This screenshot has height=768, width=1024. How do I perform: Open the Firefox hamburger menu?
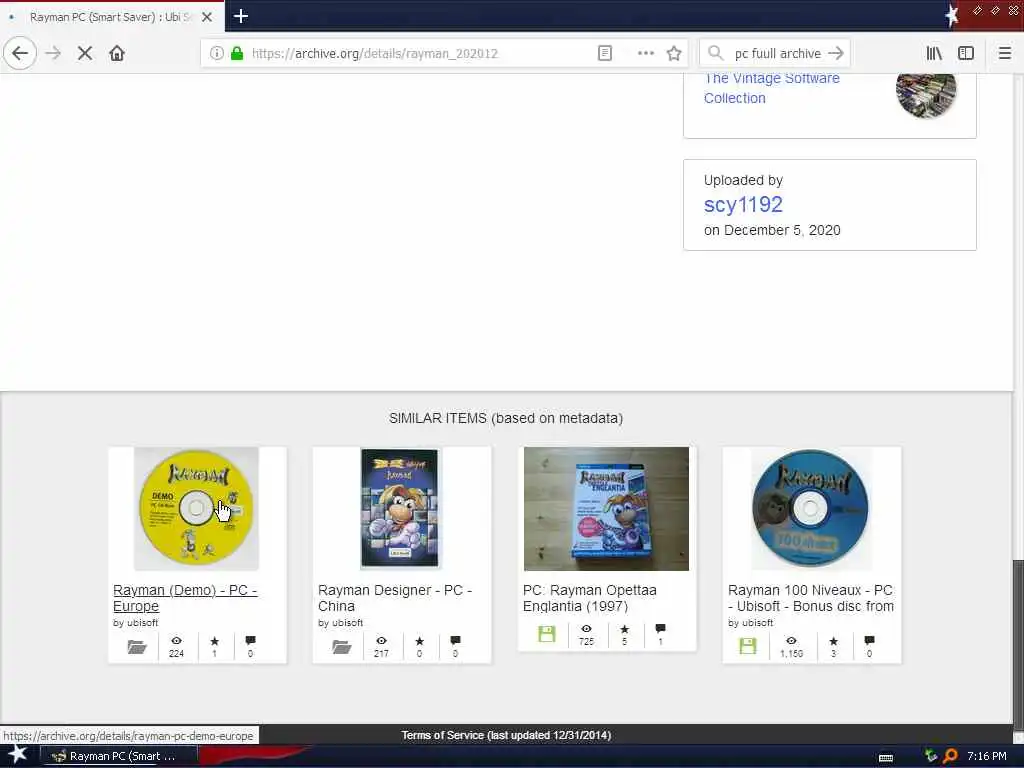coord(1005,54)
